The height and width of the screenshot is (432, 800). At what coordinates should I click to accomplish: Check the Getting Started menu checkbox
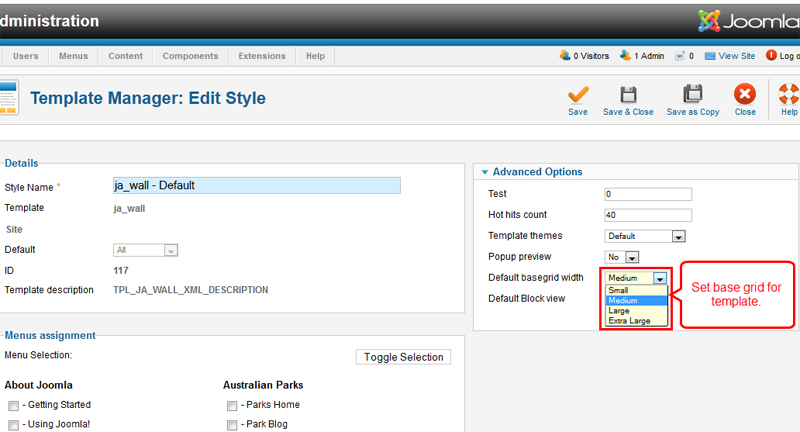13,405
